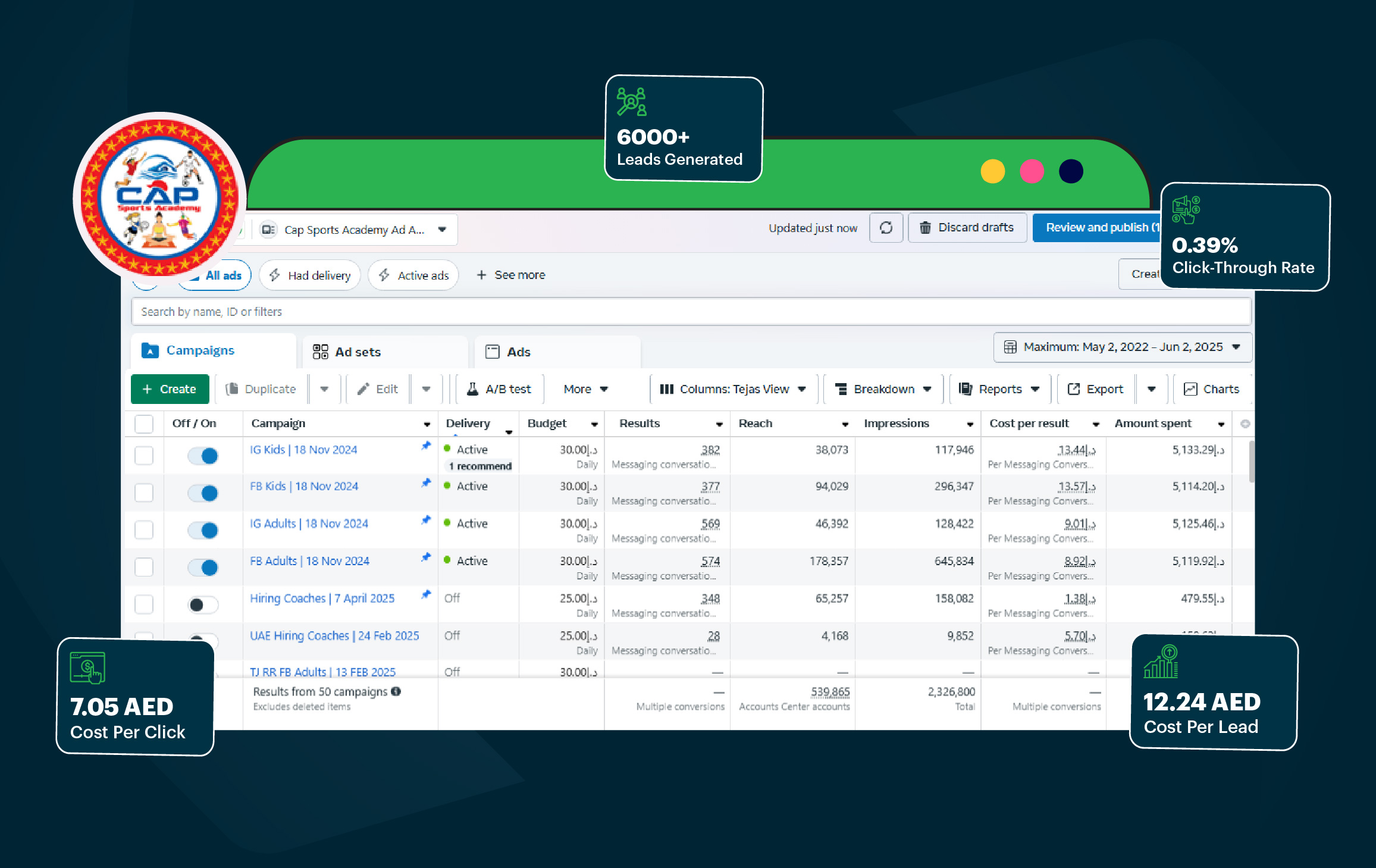This screenshot has width=1376, height=868.
Task: Open the Results column header arrow
Action: 719,424
